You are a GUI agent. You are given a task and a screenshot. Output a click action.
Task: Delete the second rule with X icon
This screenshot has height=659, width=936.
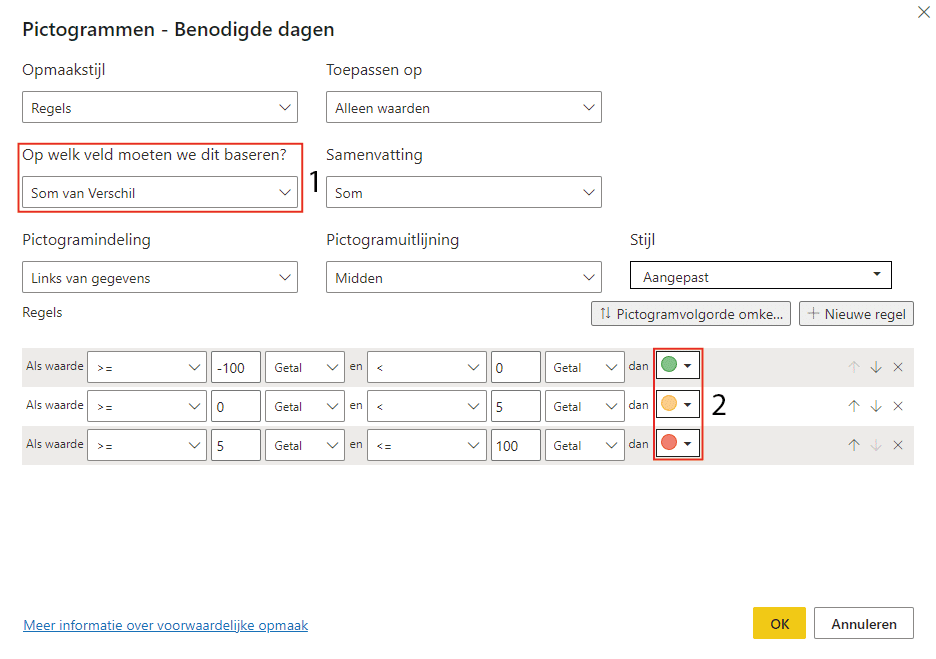click(x=897, y=406)
